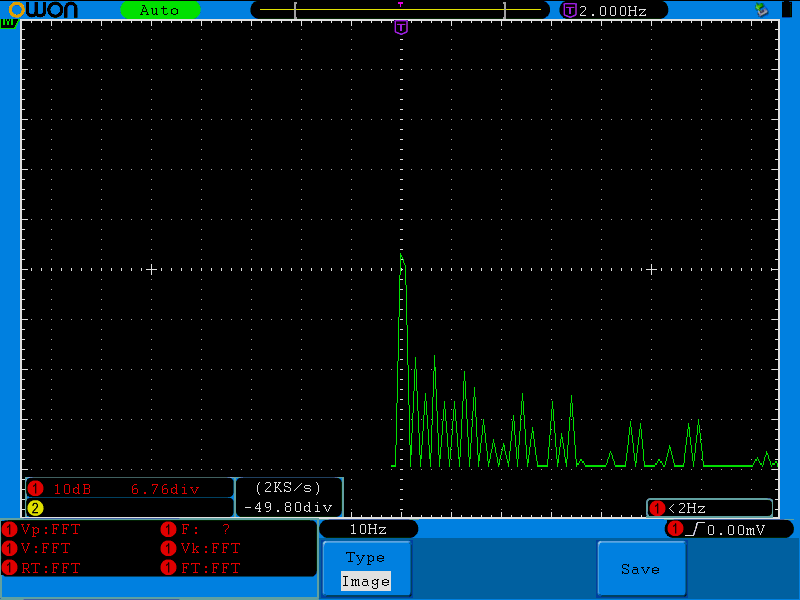Click the green Auto status indicator
This screenshot has height=600, width=800.
click(159, 10)
